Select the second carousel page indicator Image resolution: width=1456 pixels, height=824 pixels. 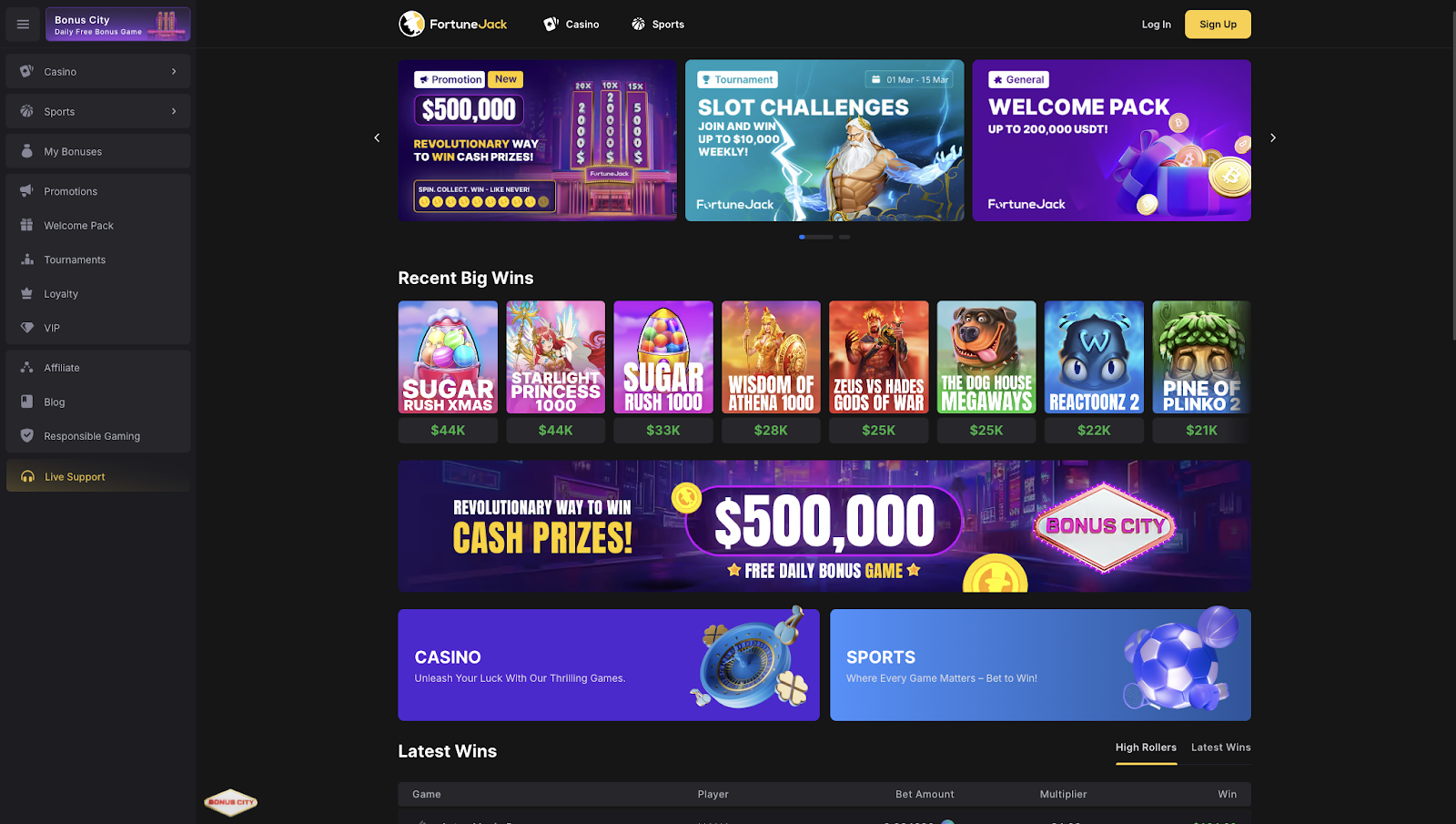pyautogui.click(x=844, y=237)
